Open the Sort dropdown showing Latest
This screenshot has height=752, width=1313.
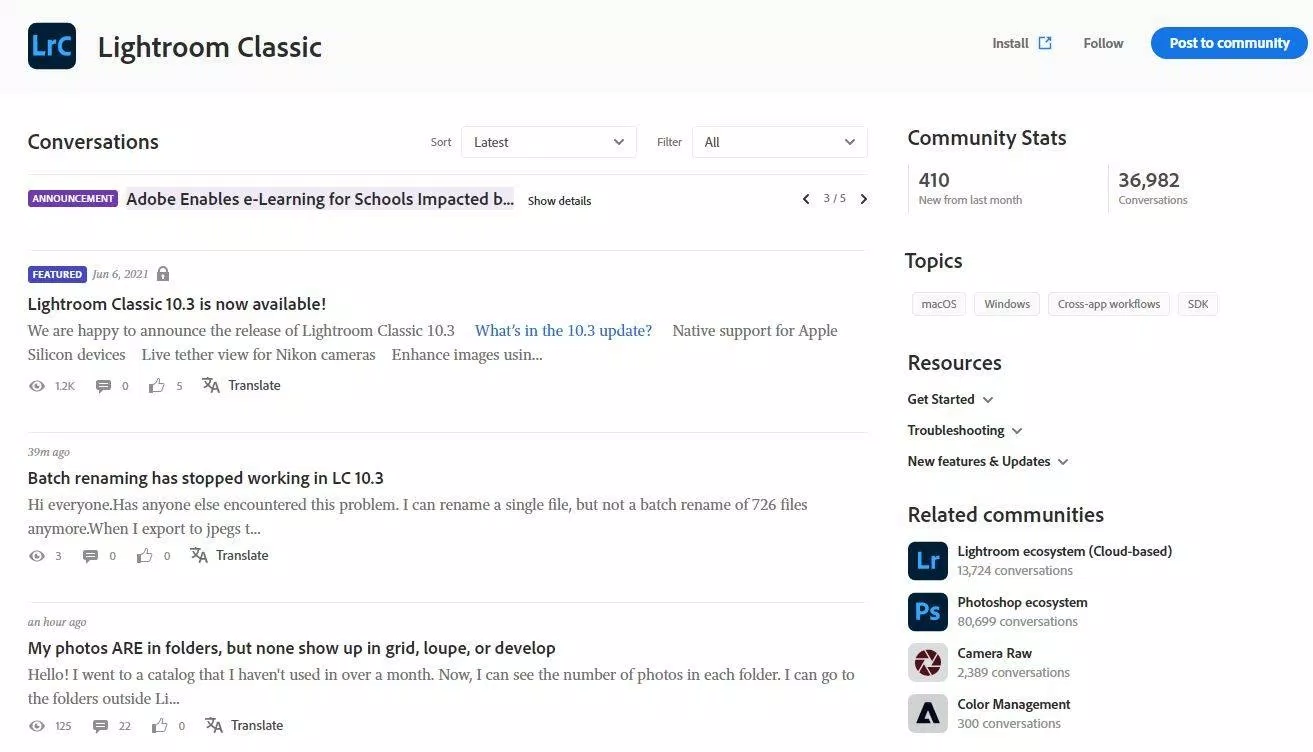tap(548, 142)
